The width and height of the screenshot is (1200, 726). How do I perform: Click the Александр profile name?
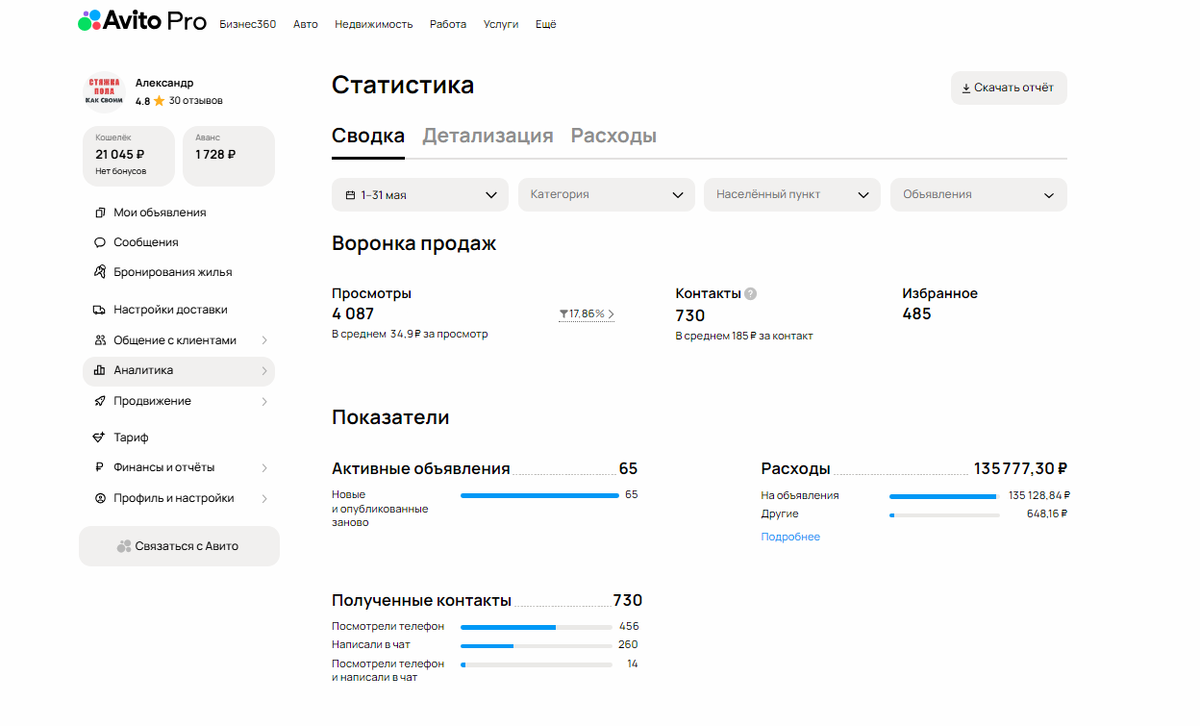pos(165,83)
